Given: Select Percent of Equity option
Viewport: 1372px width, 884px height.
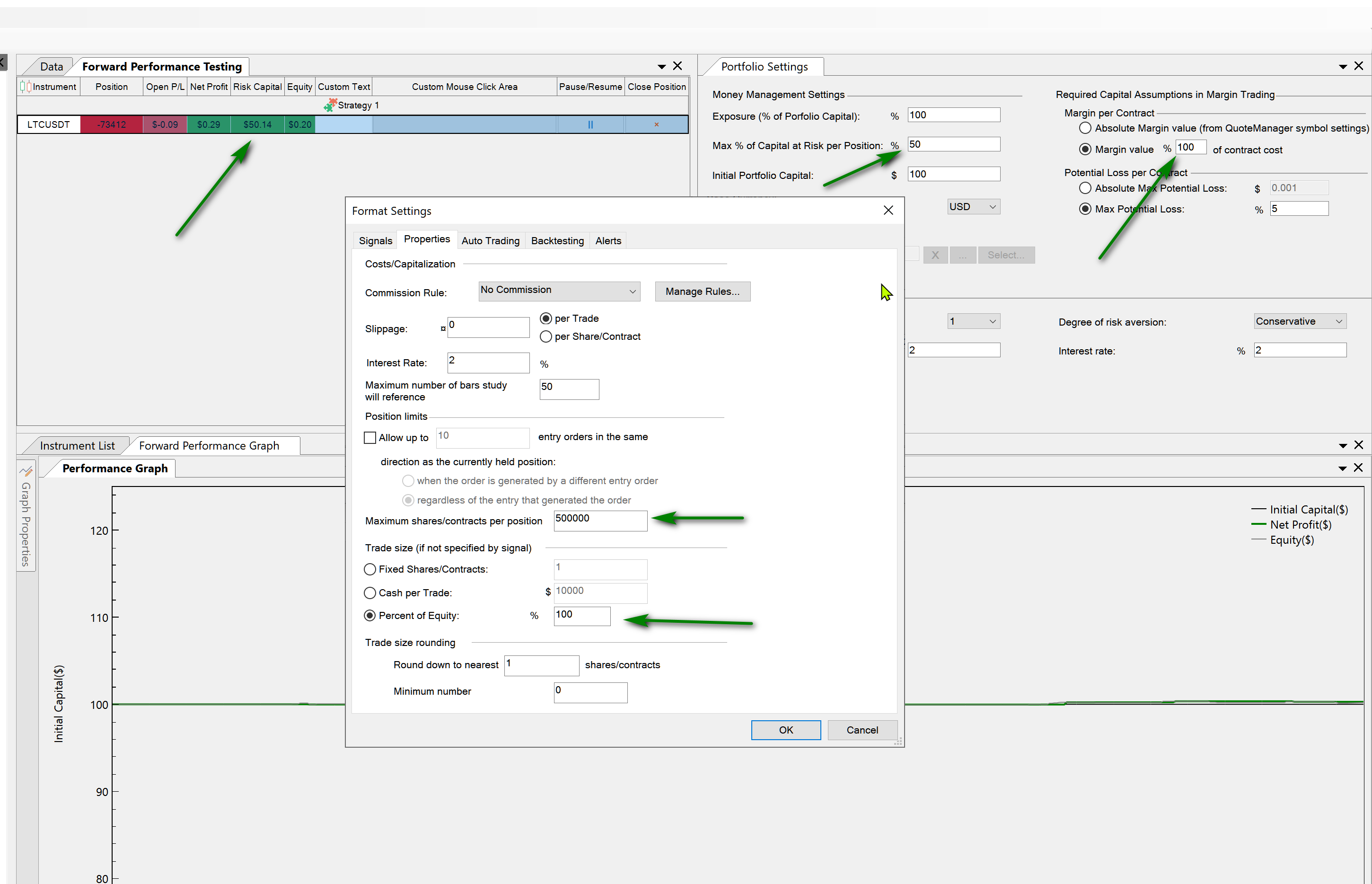Looking at the screenshot, I should click(370, 616).
